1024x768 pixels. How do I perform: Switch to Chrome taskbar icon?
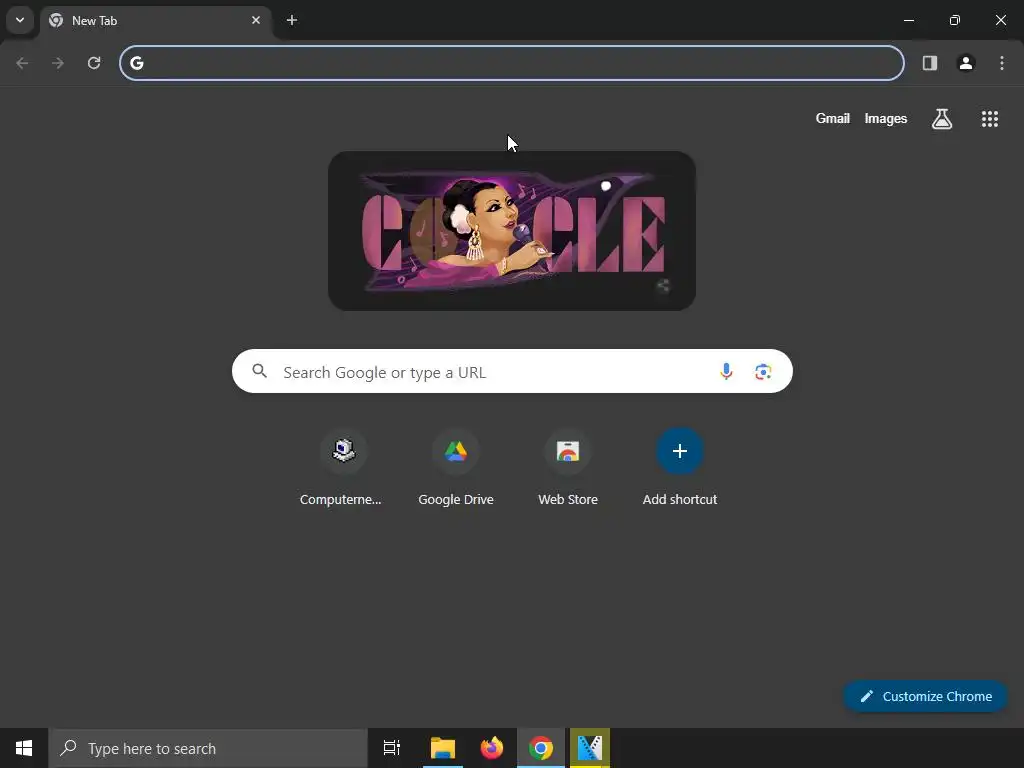click(x=541, y=748)
